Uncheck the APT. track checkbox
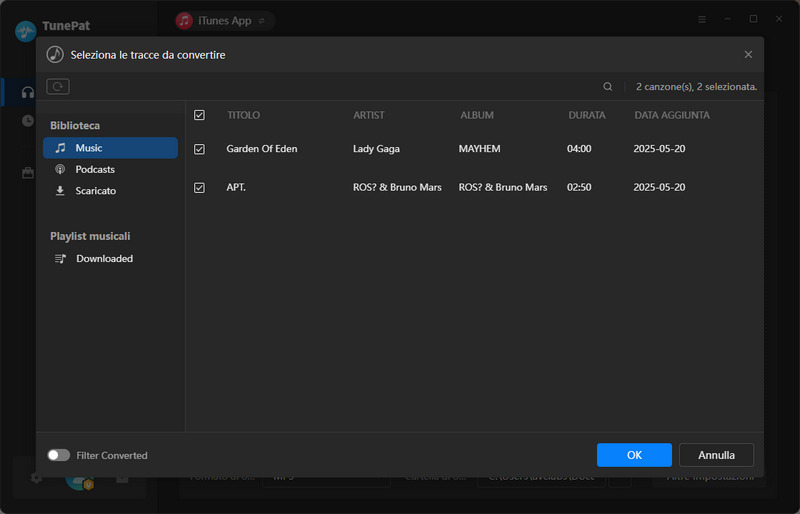800x514 pixels. [199, 188]
